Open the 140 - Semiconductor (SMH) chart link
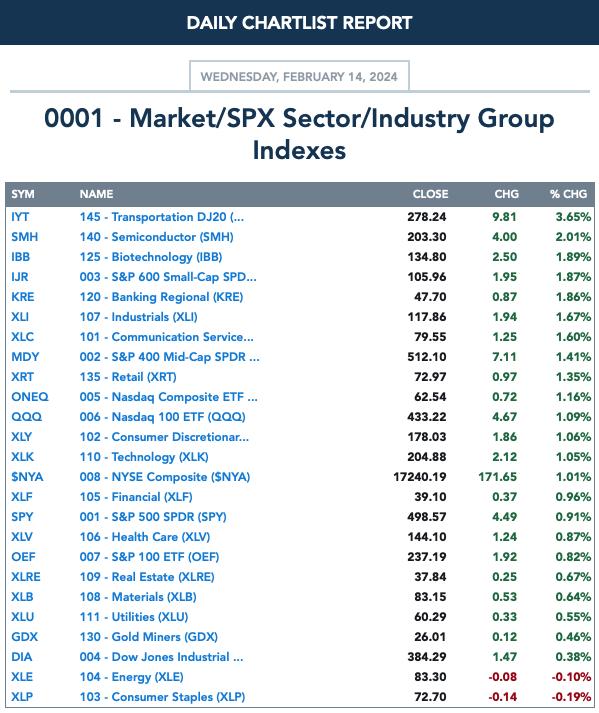The image size is (599, 713). click(156, 237)
